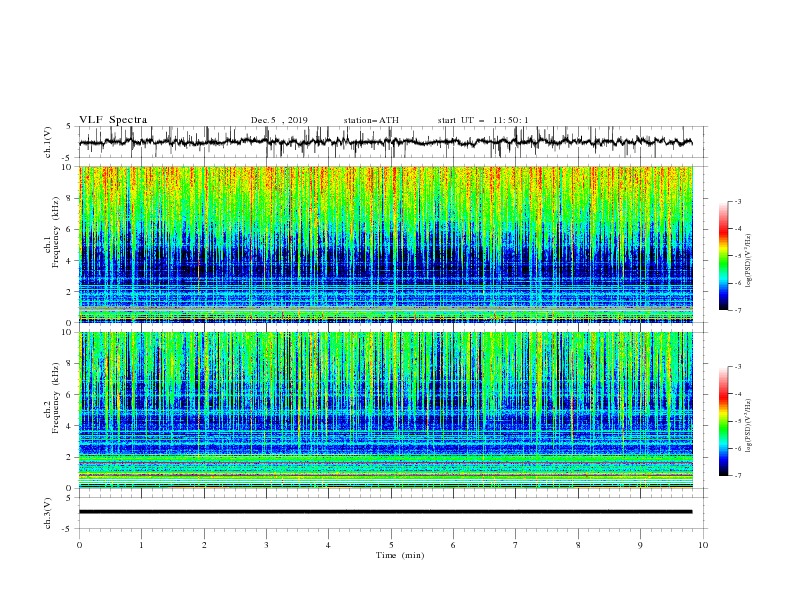Screen dimensions: 792x612
Task: Click the "-5" tick on the ch.1(V) axis
Action: [68, 158]
